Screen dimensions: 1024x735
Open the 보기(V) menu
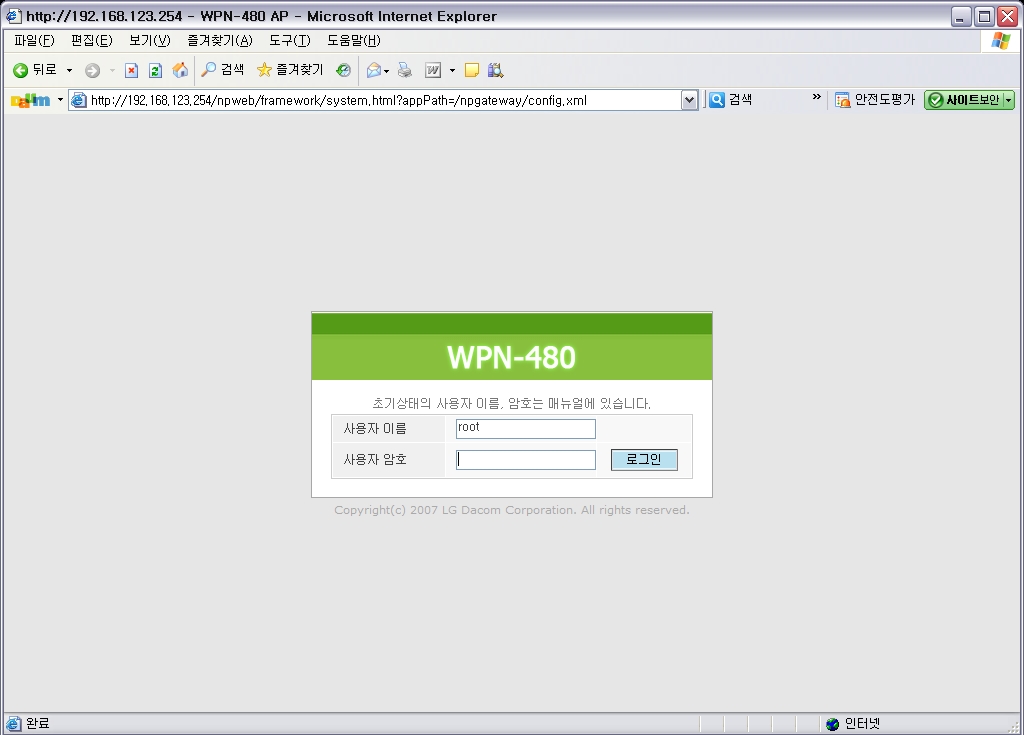[x=150, y=41]
